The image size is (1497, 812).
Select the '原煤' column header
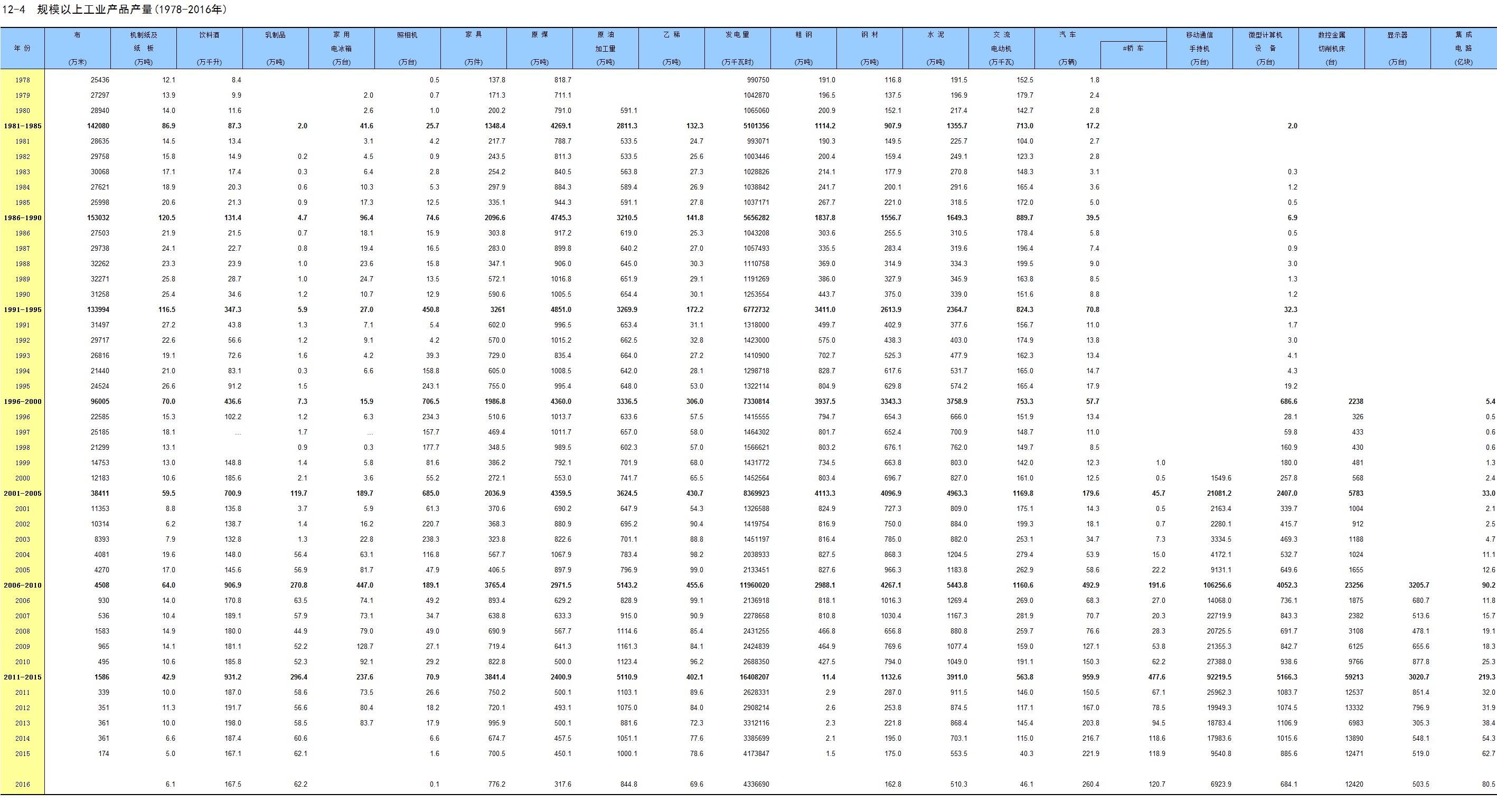[539, 48]
